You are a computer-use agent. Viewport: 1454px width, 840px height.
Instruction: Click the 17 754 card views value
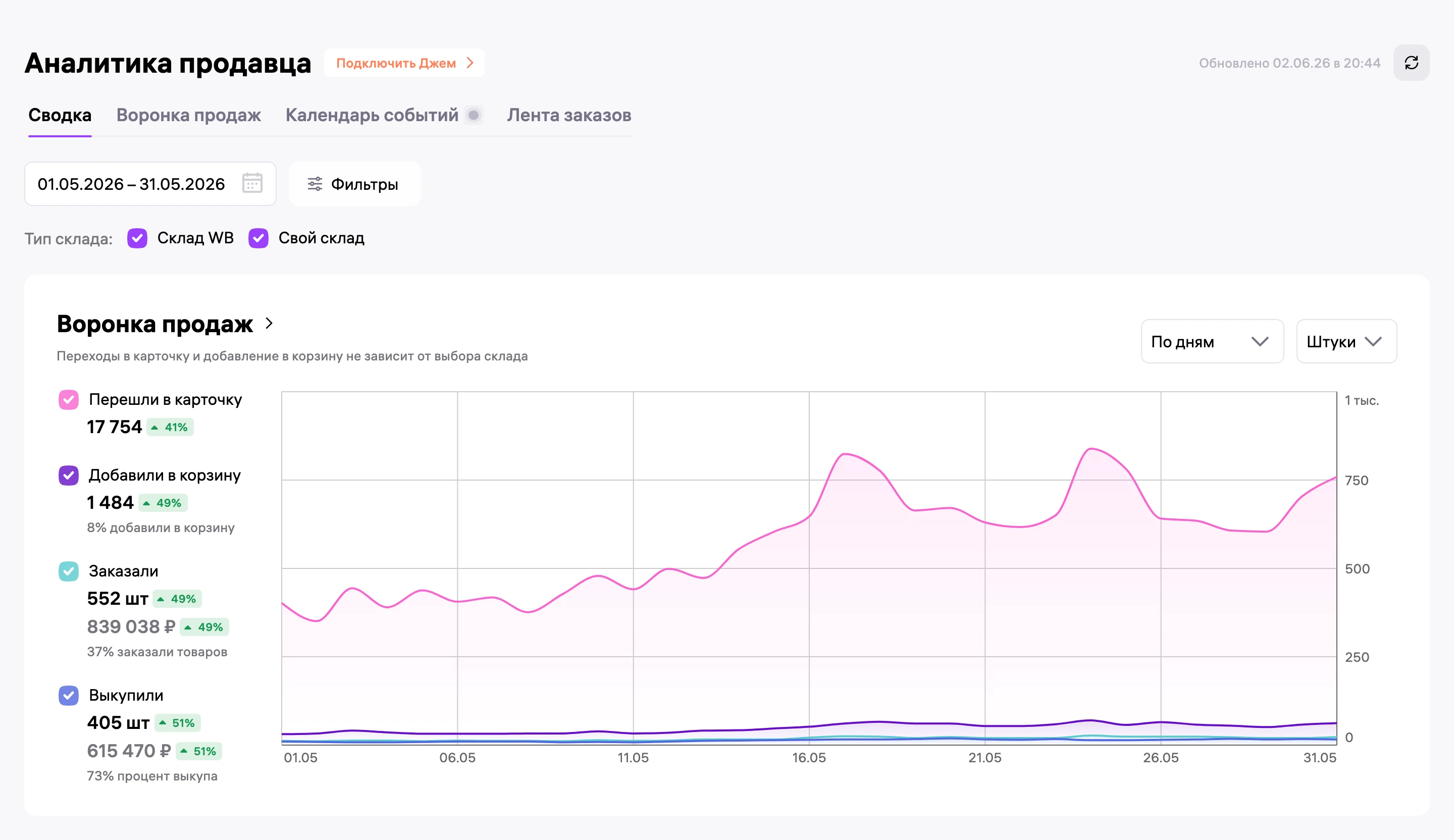click(114, 428)
